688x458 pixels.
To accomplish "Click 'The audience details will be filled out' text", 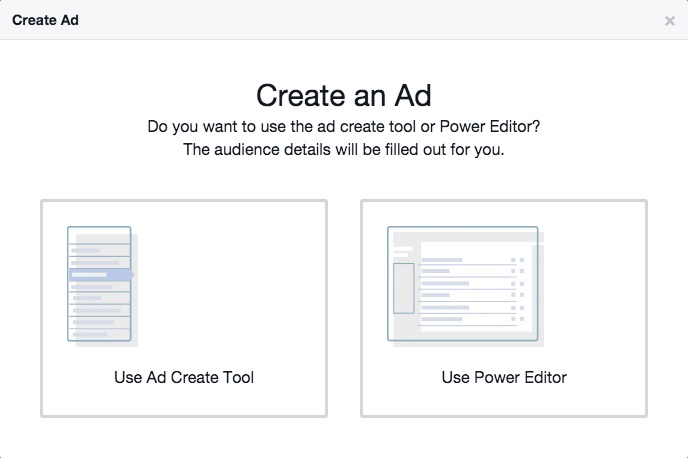I will 344,149.
